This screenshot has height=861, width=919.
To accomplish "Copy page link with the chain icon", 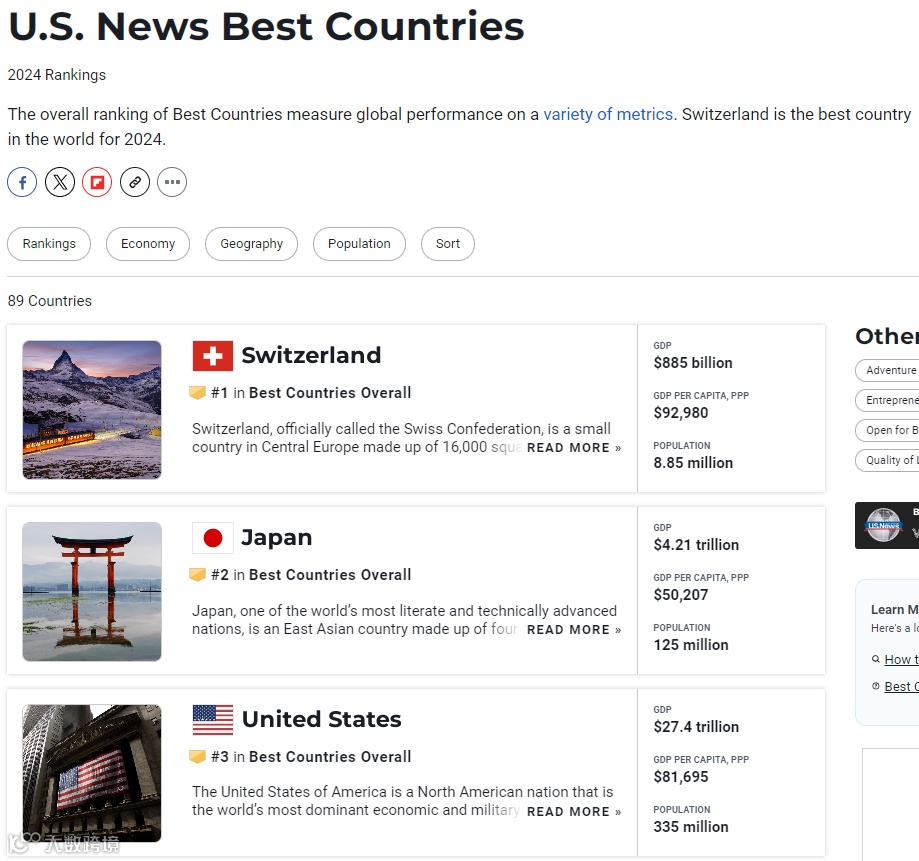I will [135, 182].
